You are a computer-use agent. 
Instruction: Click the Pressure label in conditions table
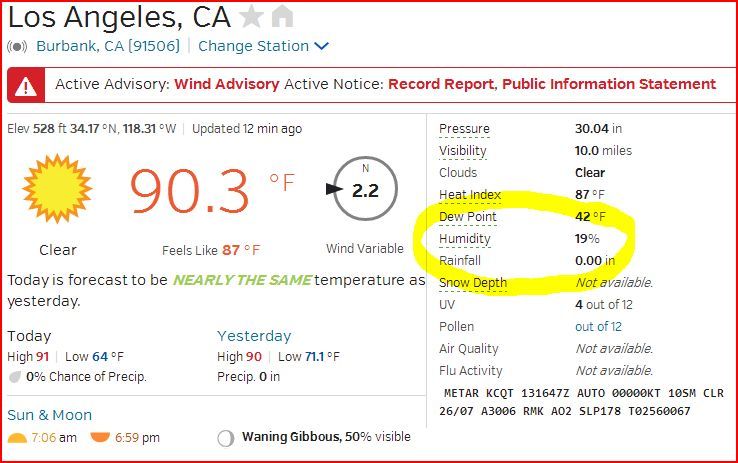coord(464,129)
